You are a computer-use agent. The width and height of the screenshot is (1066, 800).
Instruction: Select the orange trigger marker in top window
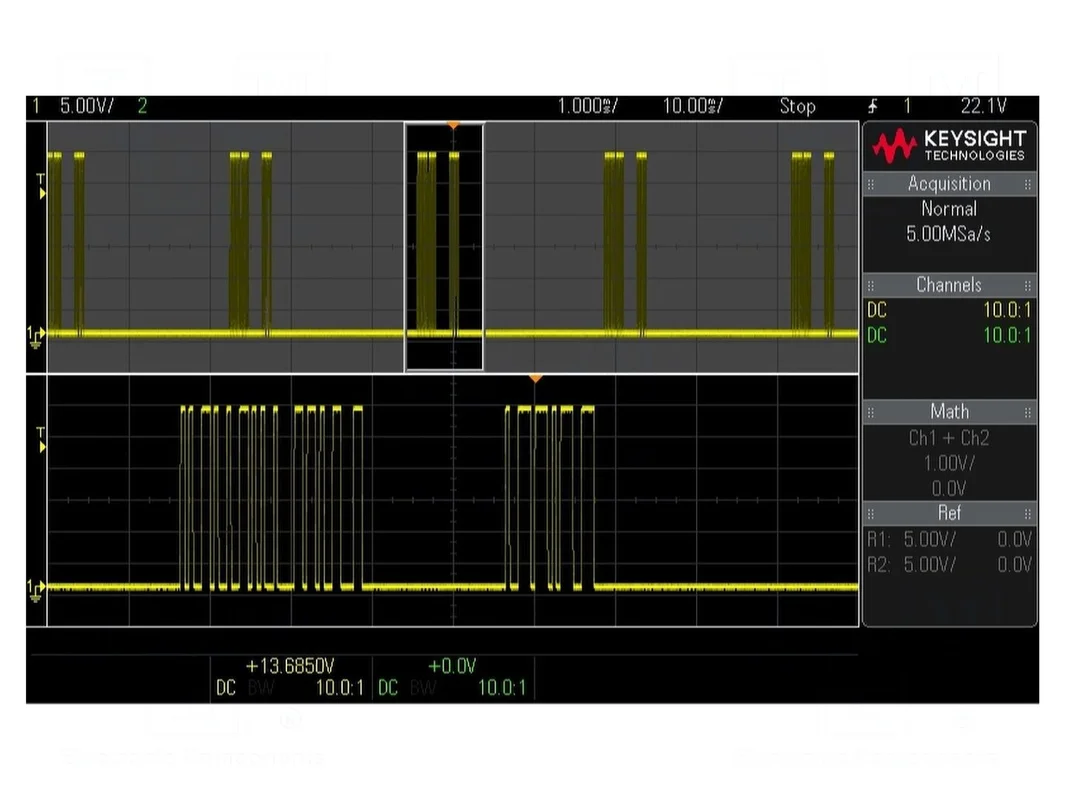(453, 126)
